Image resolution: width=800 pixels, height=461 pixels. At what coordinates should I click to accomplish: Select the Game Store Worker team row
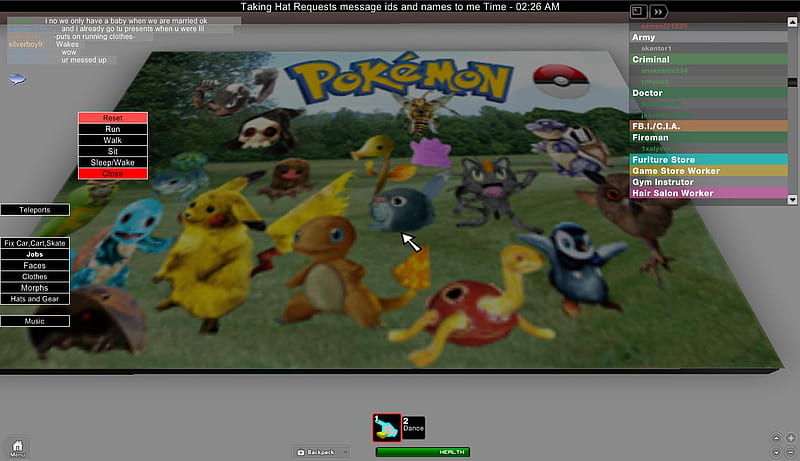708,171
